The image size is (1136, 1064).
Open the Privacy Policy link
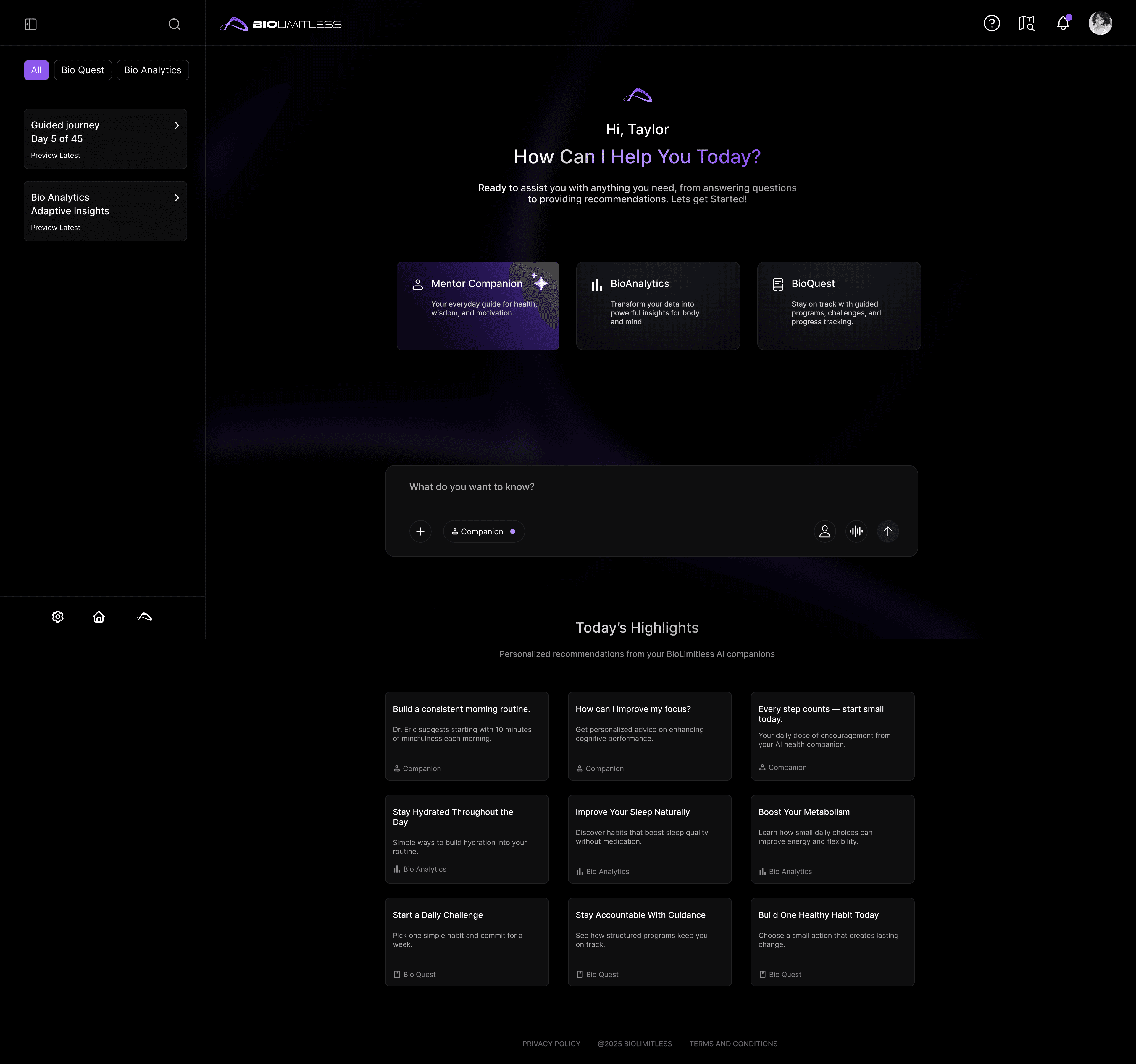click(551, 1043)
